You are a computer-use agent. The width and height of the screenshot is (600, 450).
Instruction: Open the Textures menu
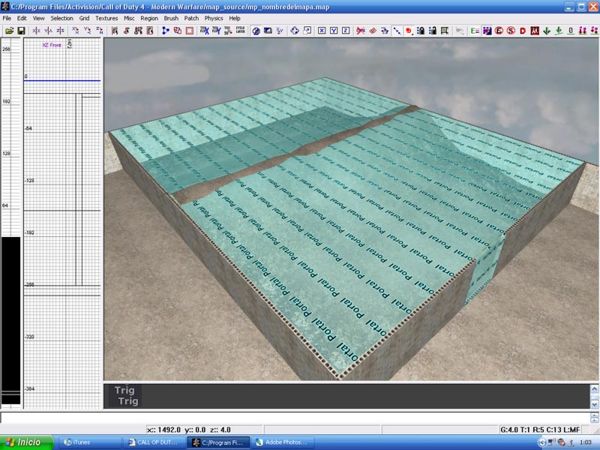(x=106, y=18)
